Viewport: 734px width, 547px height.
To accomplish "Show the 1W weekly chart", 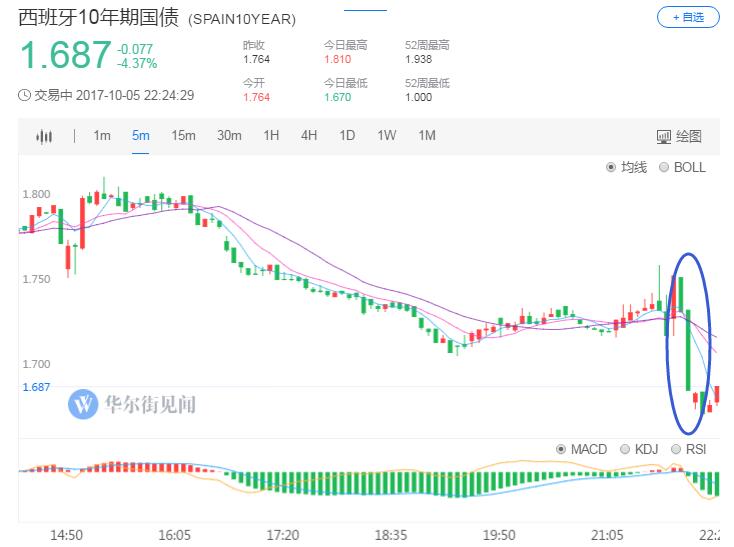I will pyautogui.click(x=386, y=136).
